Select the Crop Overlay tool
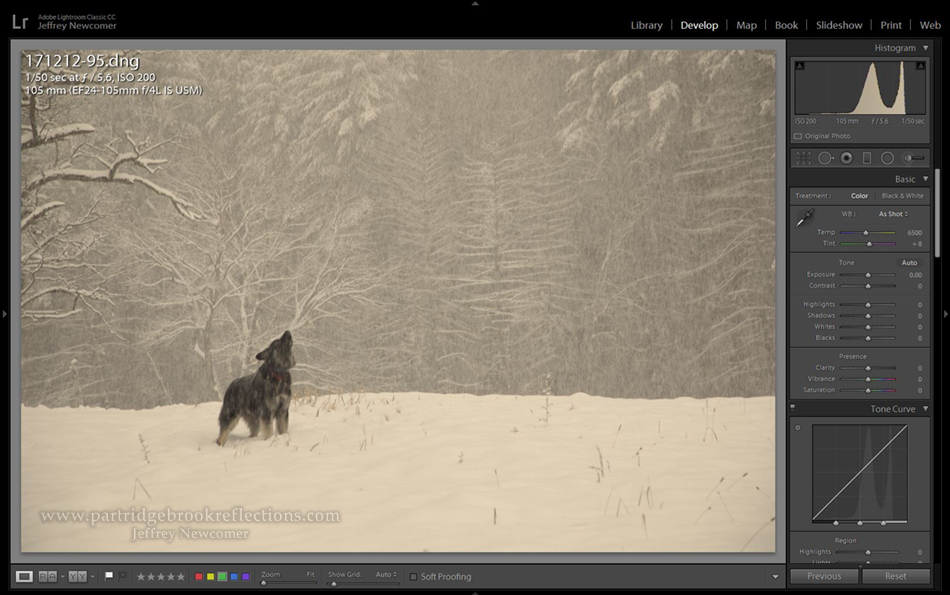Image resolution: width=950 pixels, height=595 pixels. point(803,158)
